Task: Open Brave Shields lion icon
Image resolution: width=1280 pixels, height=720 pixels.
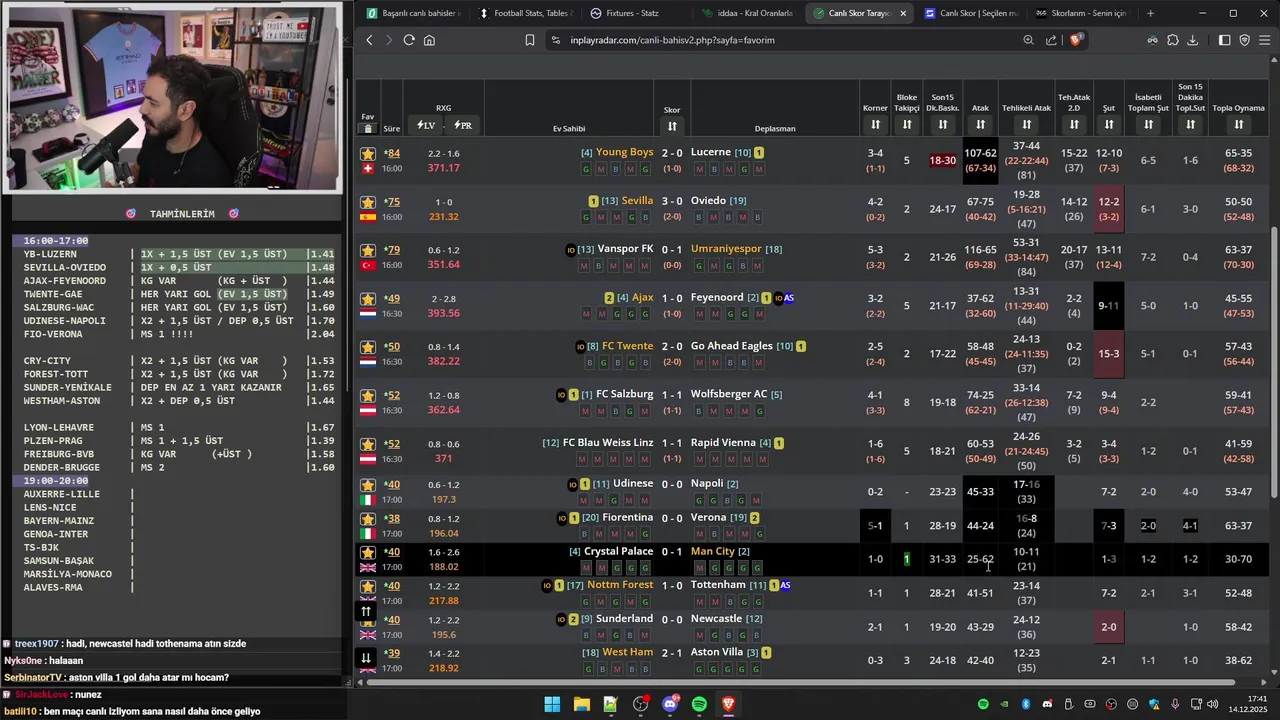Action: click(1076, 40)
